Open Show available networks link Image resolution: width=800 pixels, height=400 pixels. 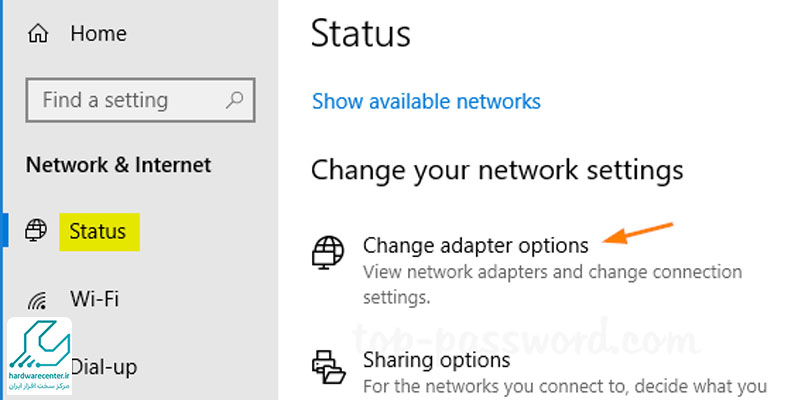(426, 101)
